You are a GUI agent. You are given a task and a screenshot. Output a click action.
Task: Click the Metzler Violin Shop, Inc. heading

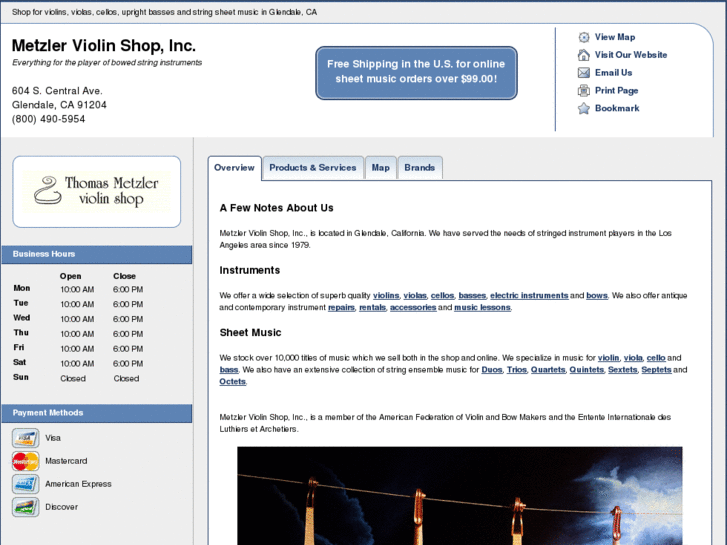pos(104,45)
